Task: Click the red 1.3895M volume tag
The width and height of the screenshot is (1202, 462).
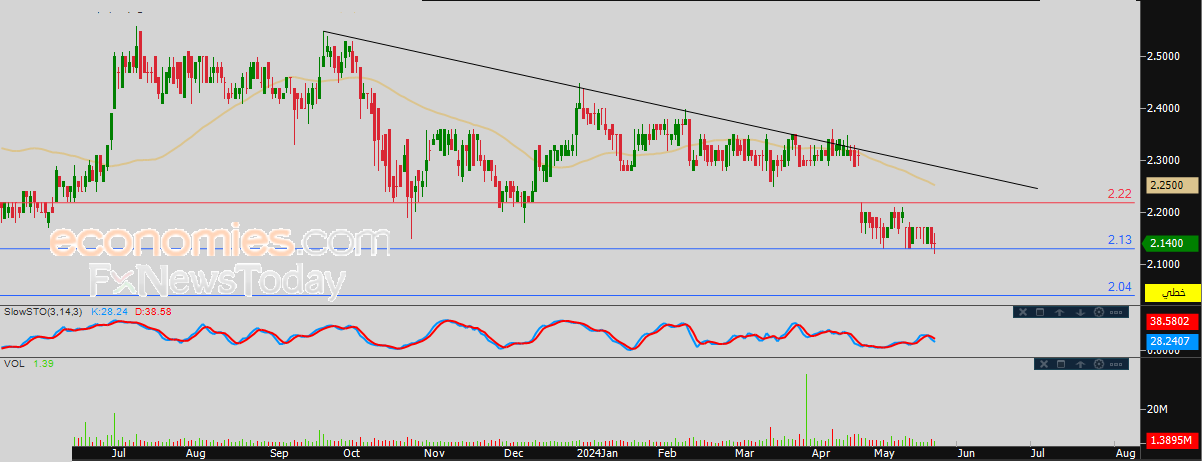Action: pyautogui.click(x=1172, y=440)
